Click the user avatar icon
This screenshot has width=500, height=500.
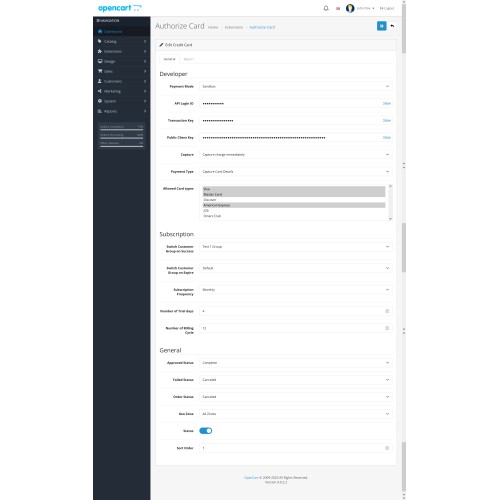pos(350,8)
